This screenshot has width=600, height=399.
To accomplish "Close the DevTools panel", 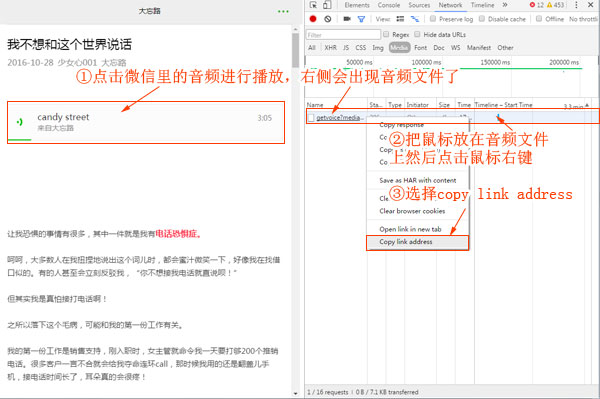I will click(x=591, y=5).
